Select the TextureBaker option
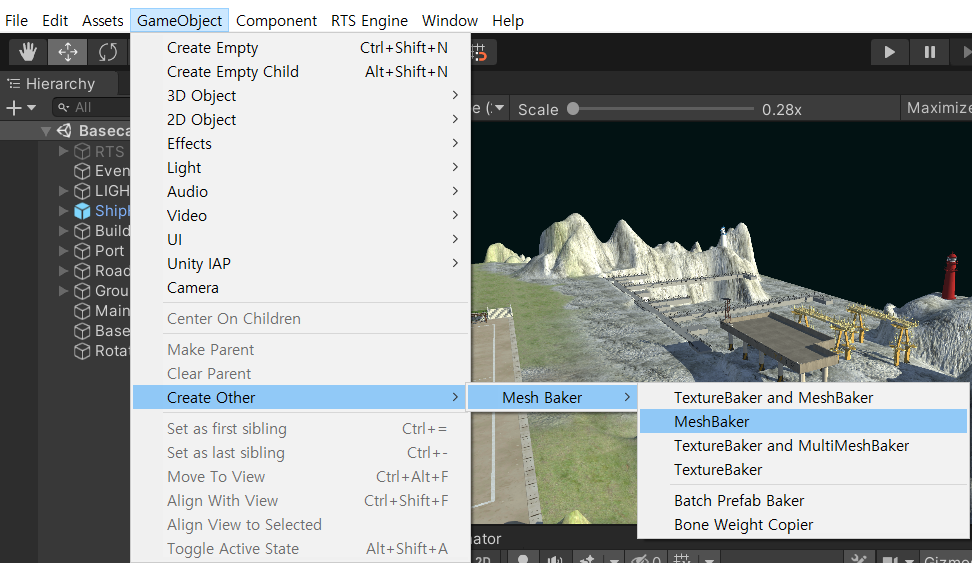Screen dimensions: 972x563 (x=803, y=470)
